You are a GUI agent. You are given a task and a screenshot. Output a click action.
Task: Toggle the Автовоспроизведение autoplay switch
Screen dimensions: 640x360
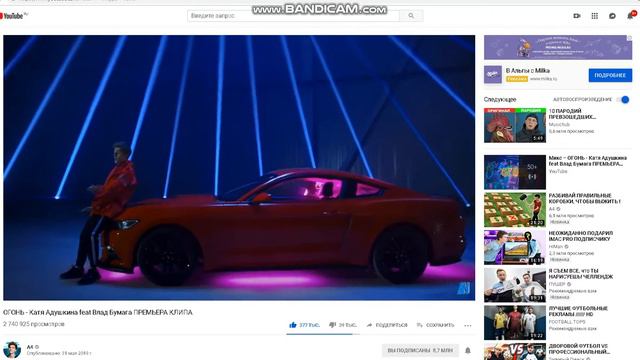(x=624, y=100)
